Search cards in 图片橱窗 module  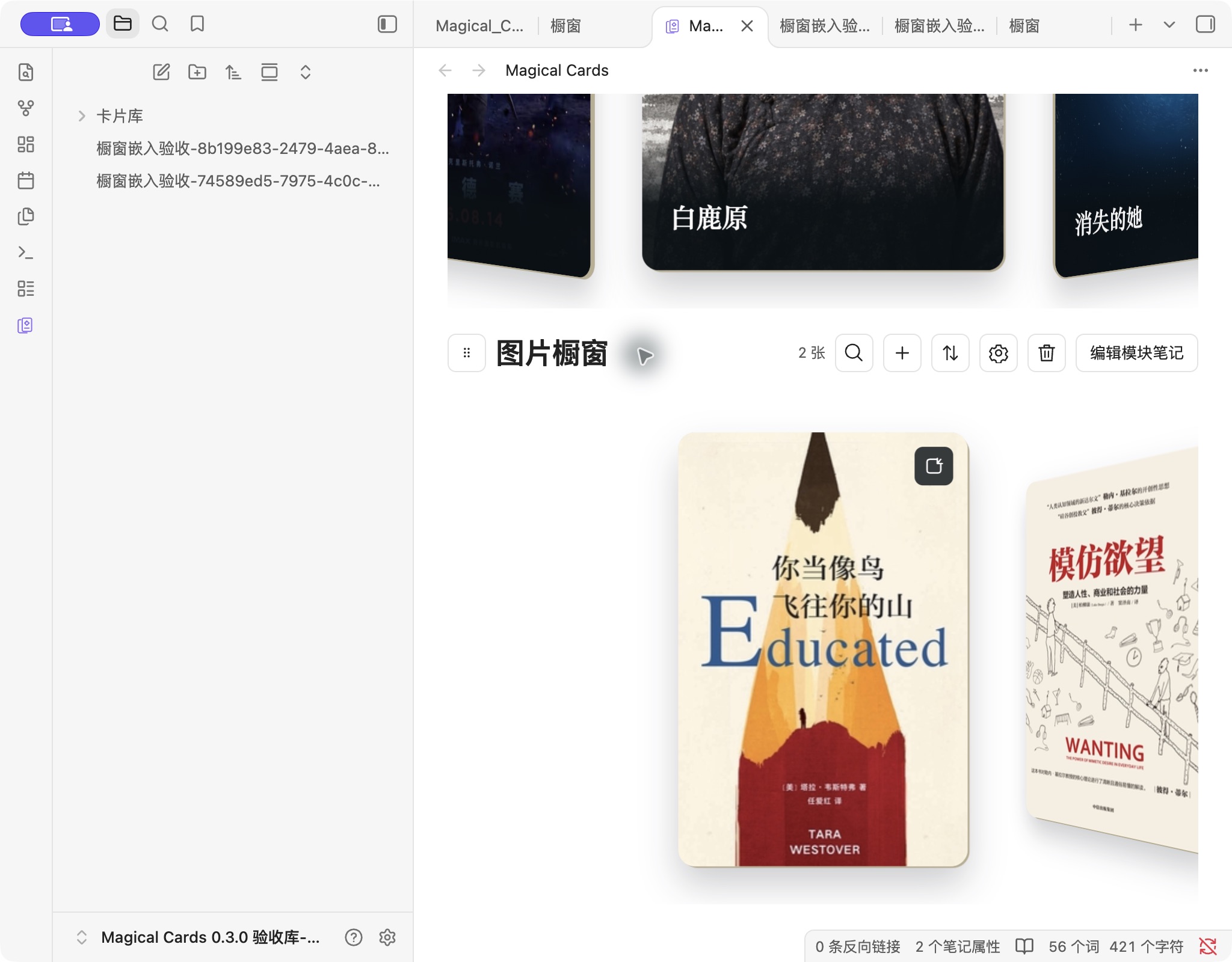854,353
